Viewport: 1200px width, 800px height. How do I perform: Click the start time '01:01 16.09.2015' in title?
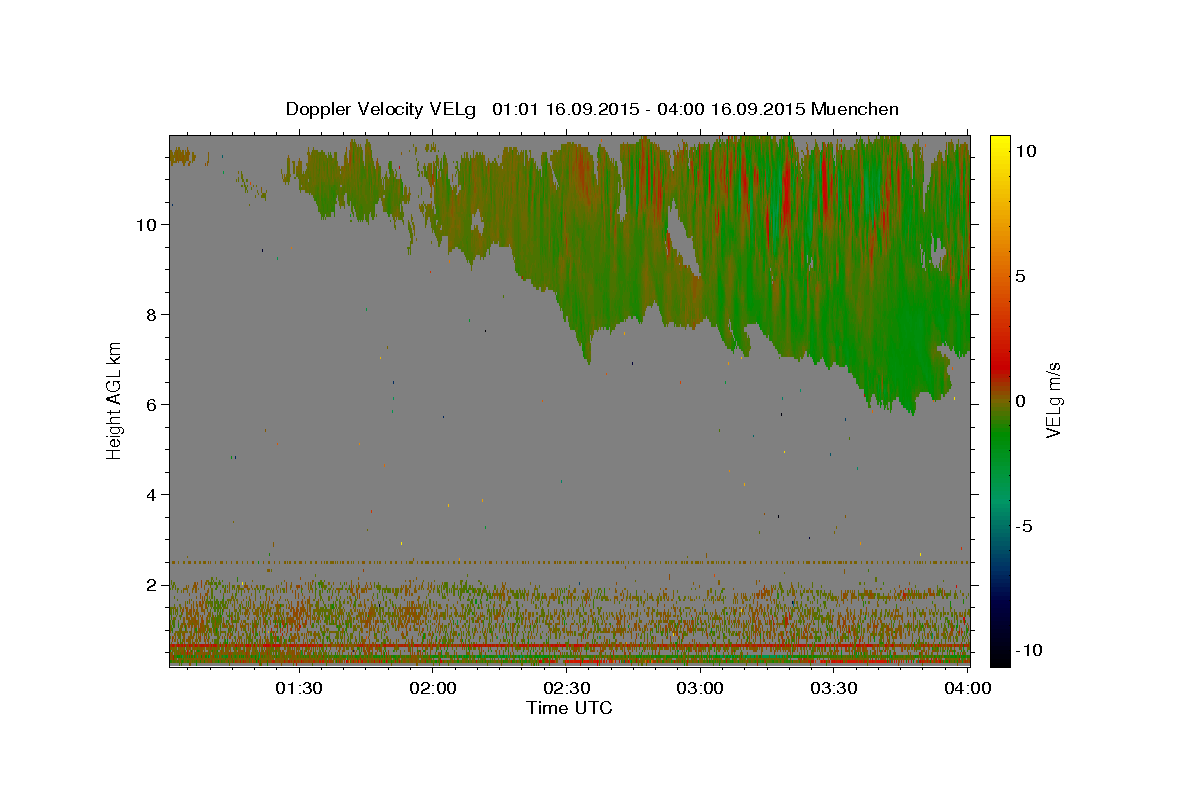[x=564, y=109]
